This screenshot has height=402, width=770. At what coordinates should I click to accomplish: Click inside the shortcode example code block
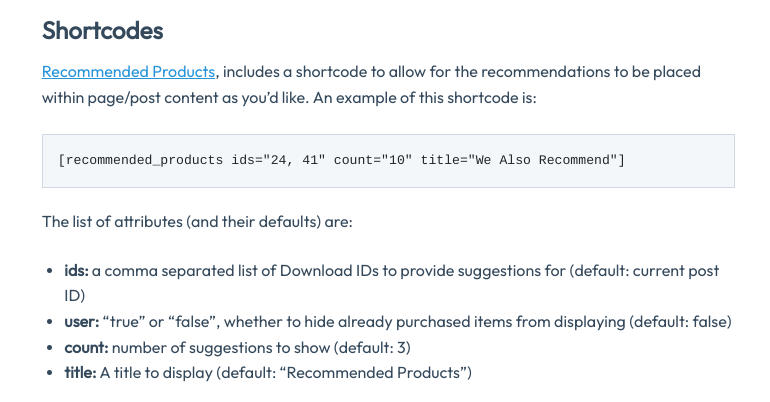click(x=388, y=161)
